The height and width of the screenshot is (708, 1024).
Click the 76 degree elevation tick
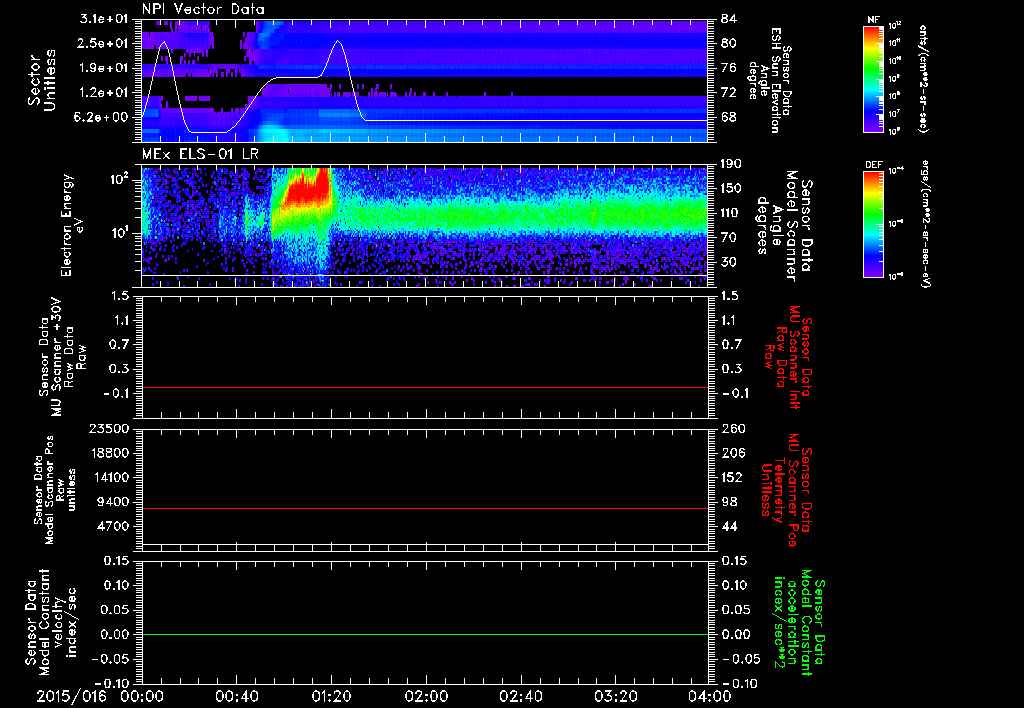pos(728,68)
